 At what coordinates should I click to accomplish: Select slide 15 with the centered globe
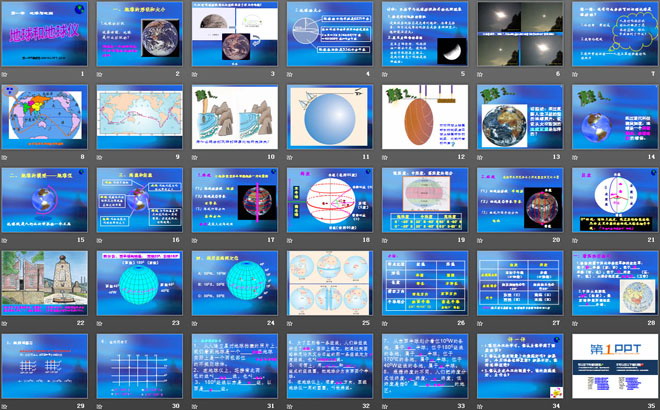(45, 200)
